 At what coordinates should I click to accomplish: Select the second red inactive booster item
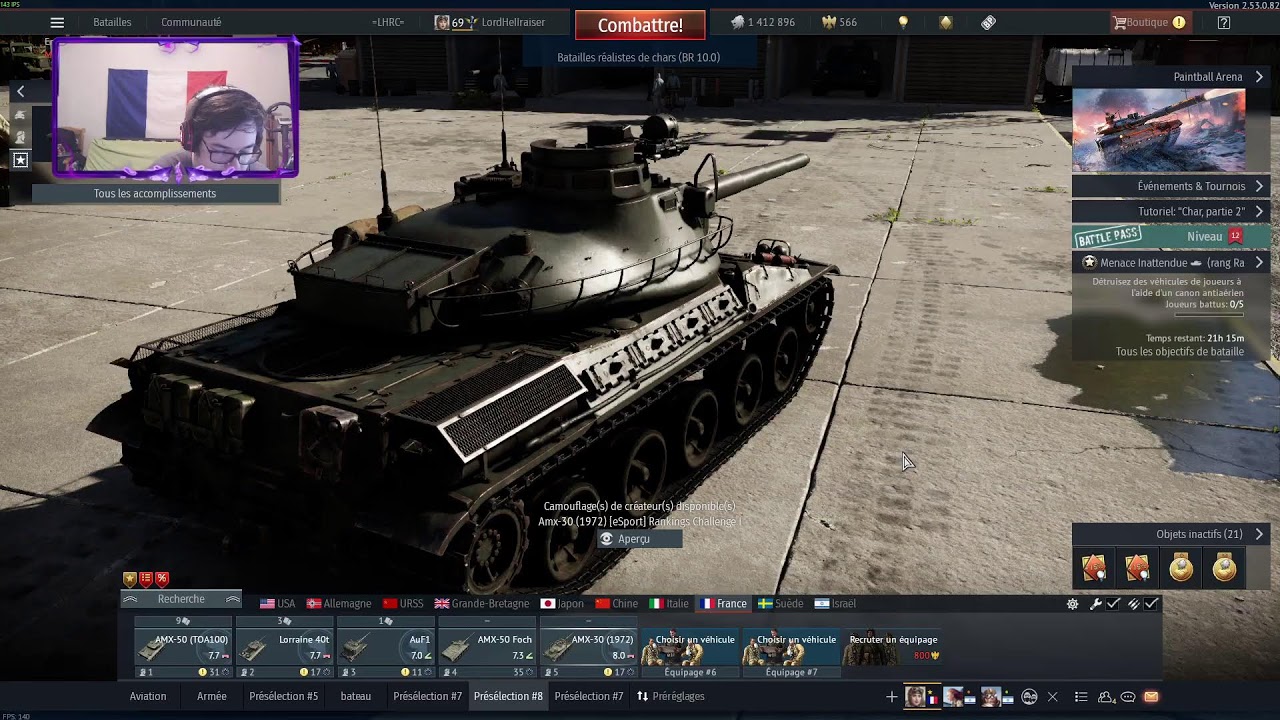coord(1137,568)
